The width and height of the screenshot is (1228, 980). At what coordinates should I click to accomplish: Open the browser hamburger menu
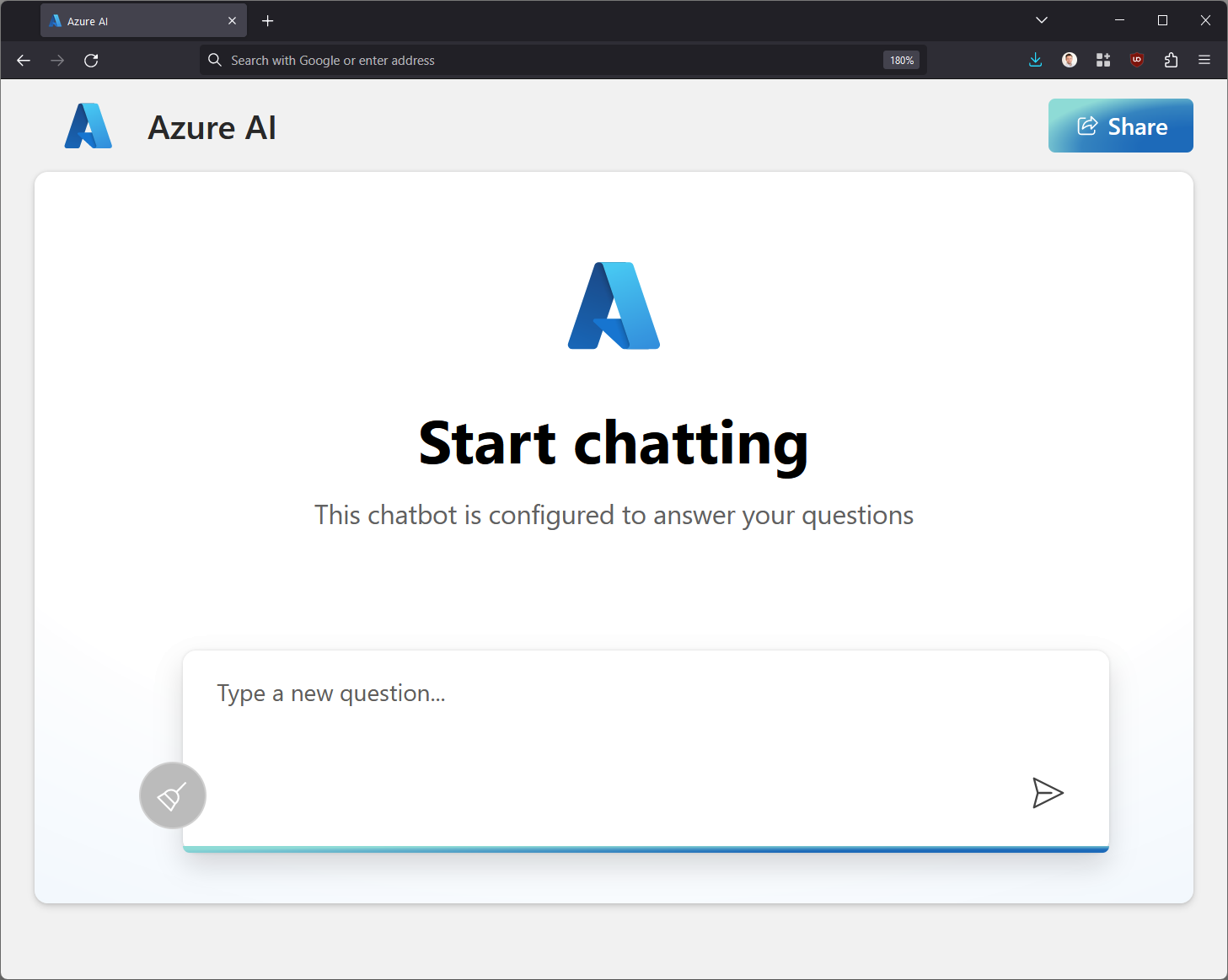tap(1204, 60)
